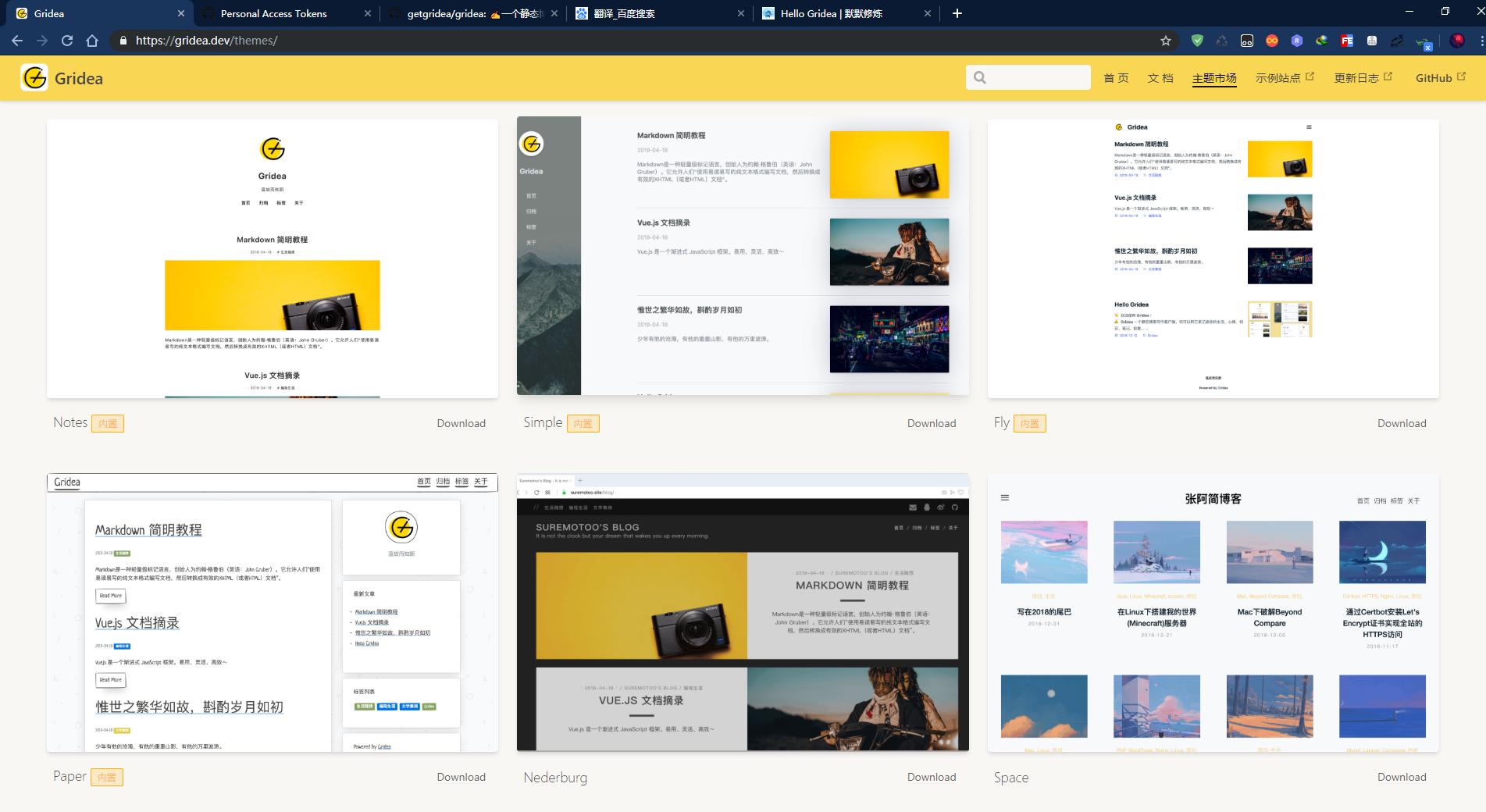
Task: Open the green shield AdGuard extension
Action: 1197,41
